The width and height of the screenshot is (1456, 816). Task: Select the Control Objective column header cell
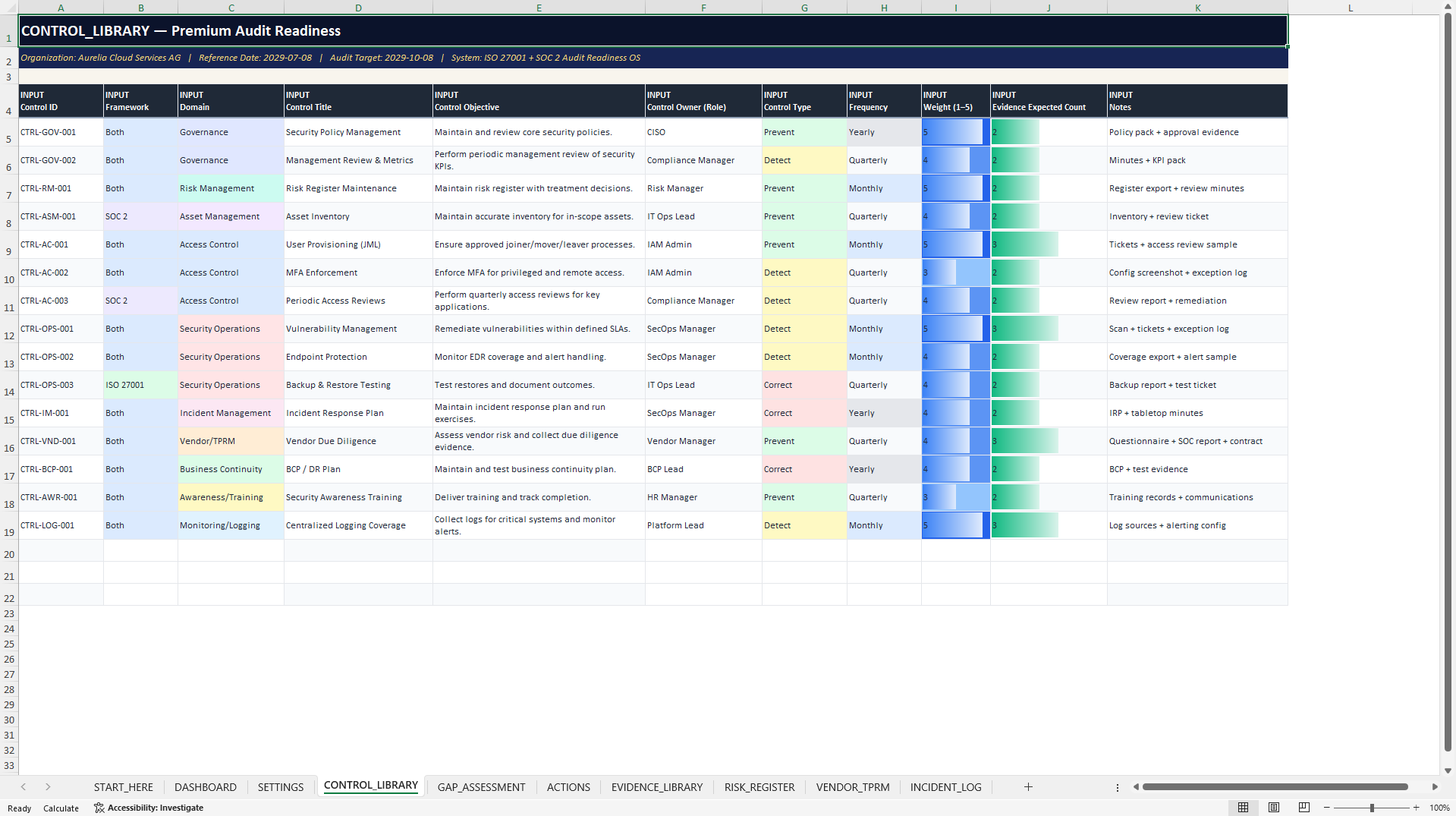[x=539, y=101]
